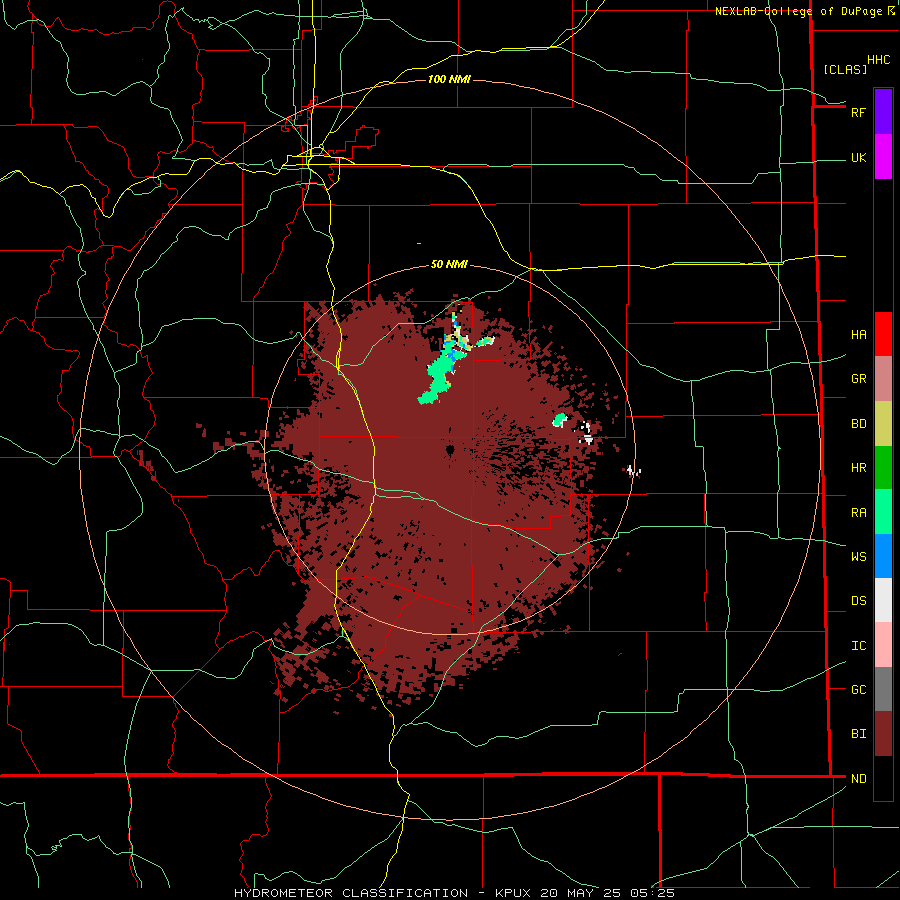The image size is (900, 900).
Task: Click the 'RA' legend label
Action: 858,512
